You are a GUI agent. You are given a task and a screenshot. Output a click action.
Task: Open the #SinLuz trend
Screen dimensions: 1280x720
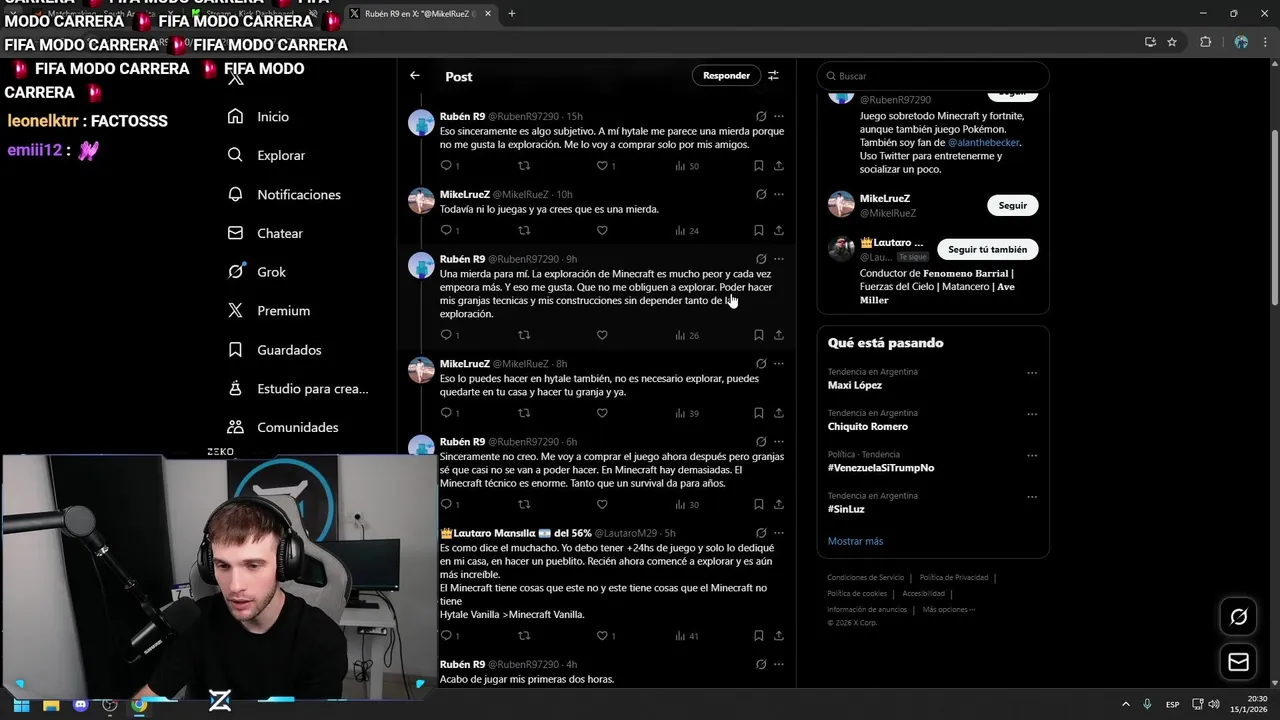pyautogui.click(x=846, y=509)
